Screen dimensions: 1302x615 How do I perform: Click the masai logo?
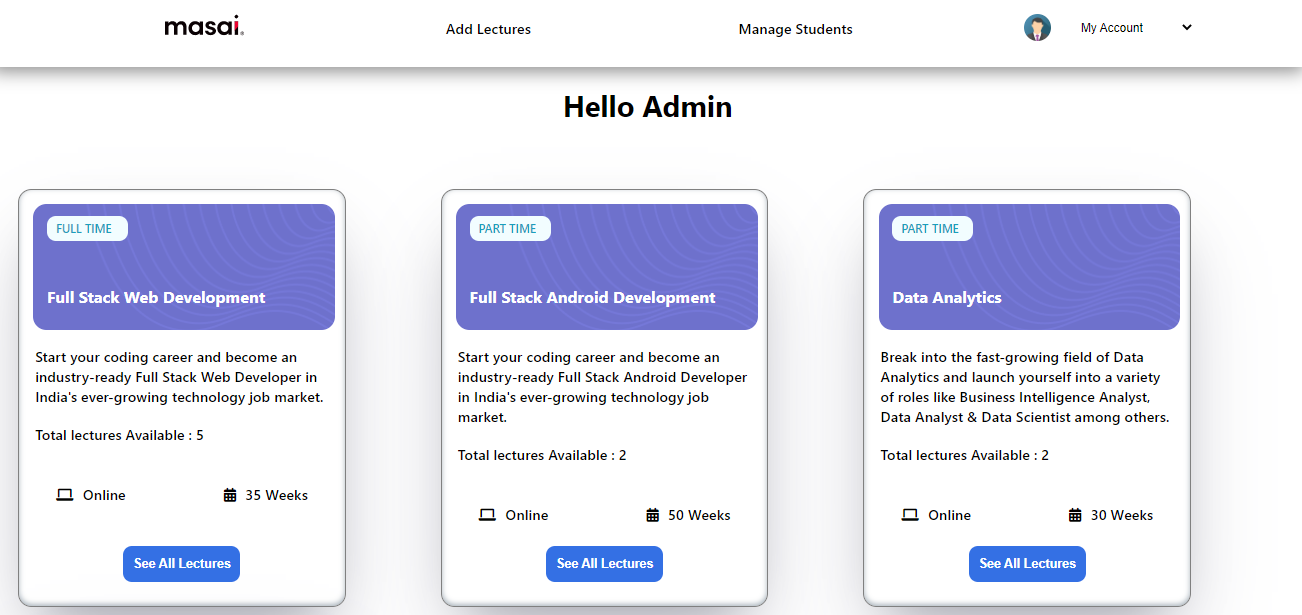204,28
